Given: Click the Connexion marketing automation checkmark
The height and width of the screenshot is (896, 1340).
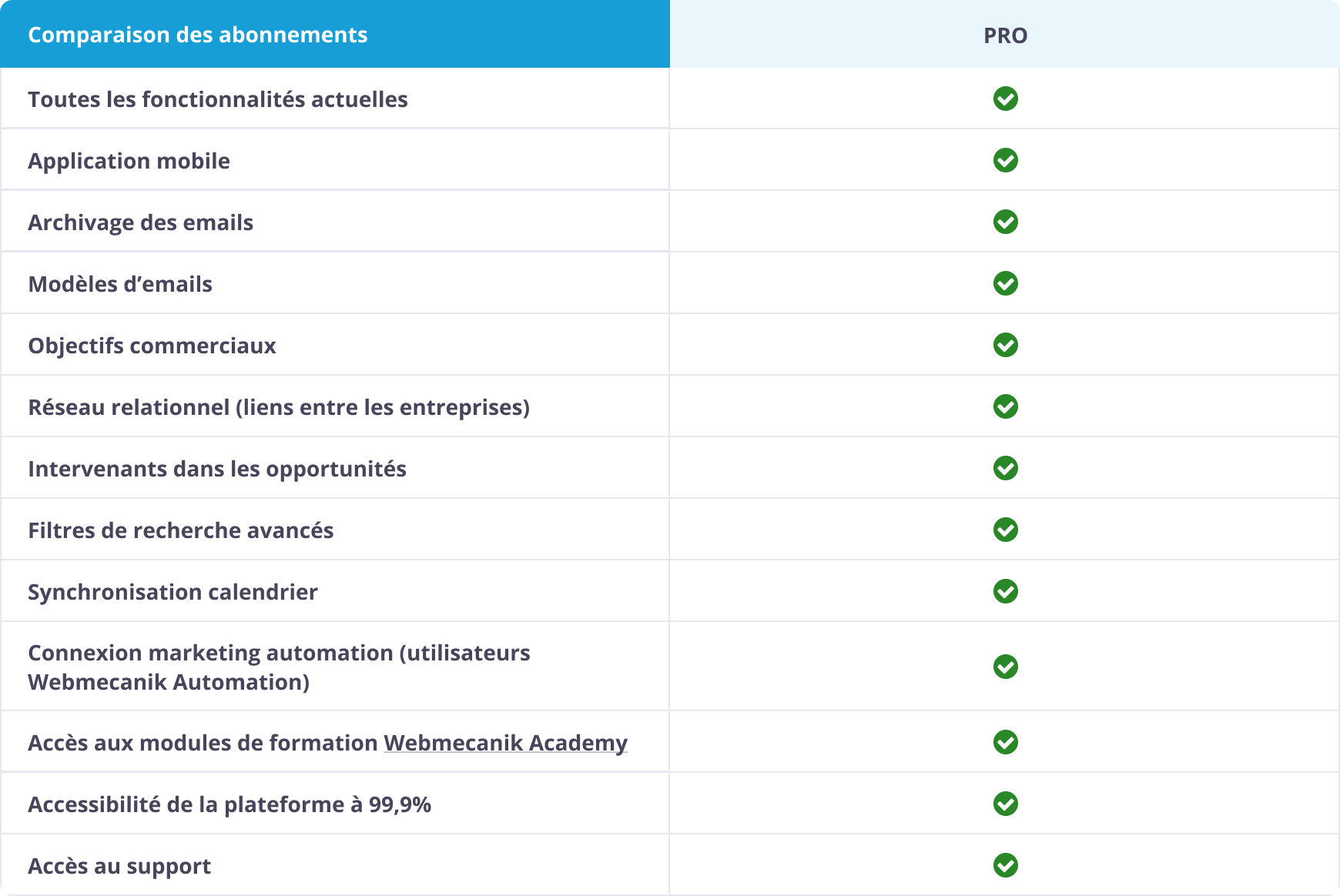Looking at the screenshot, I should pyautogui.click(x=1005, y=667).
